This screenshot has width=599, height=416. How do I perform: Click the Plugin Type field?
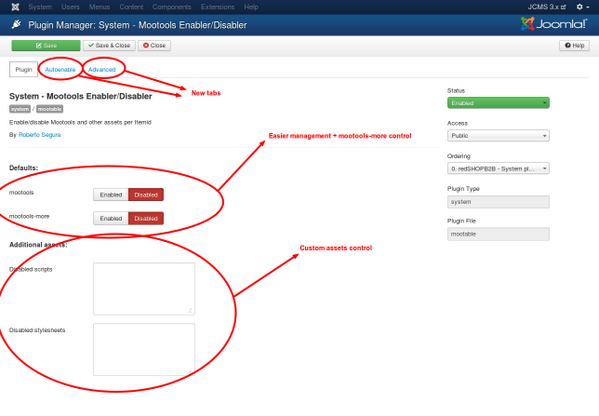tap(498, 202)
